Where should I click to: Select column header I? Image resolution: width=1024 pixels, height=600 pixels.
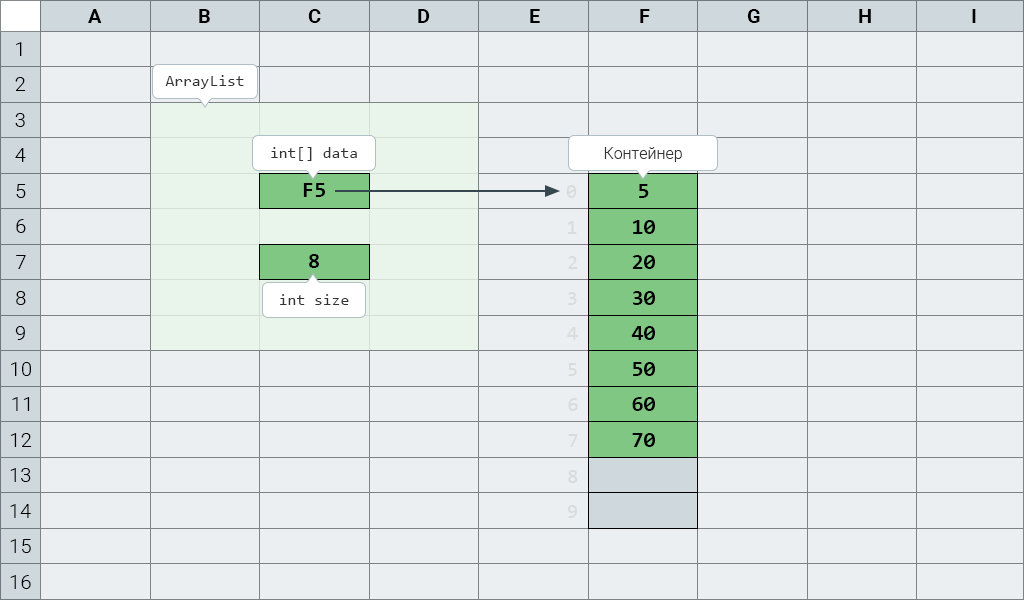(971, 16)
